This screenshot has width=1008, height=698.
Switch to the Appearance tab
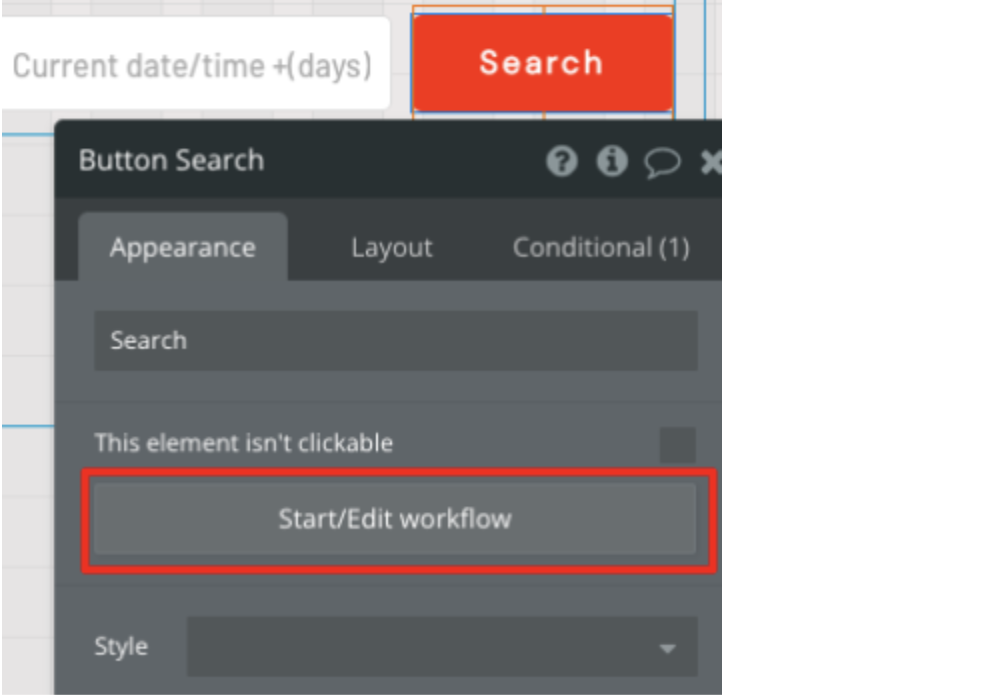click(x=183, y=248)
